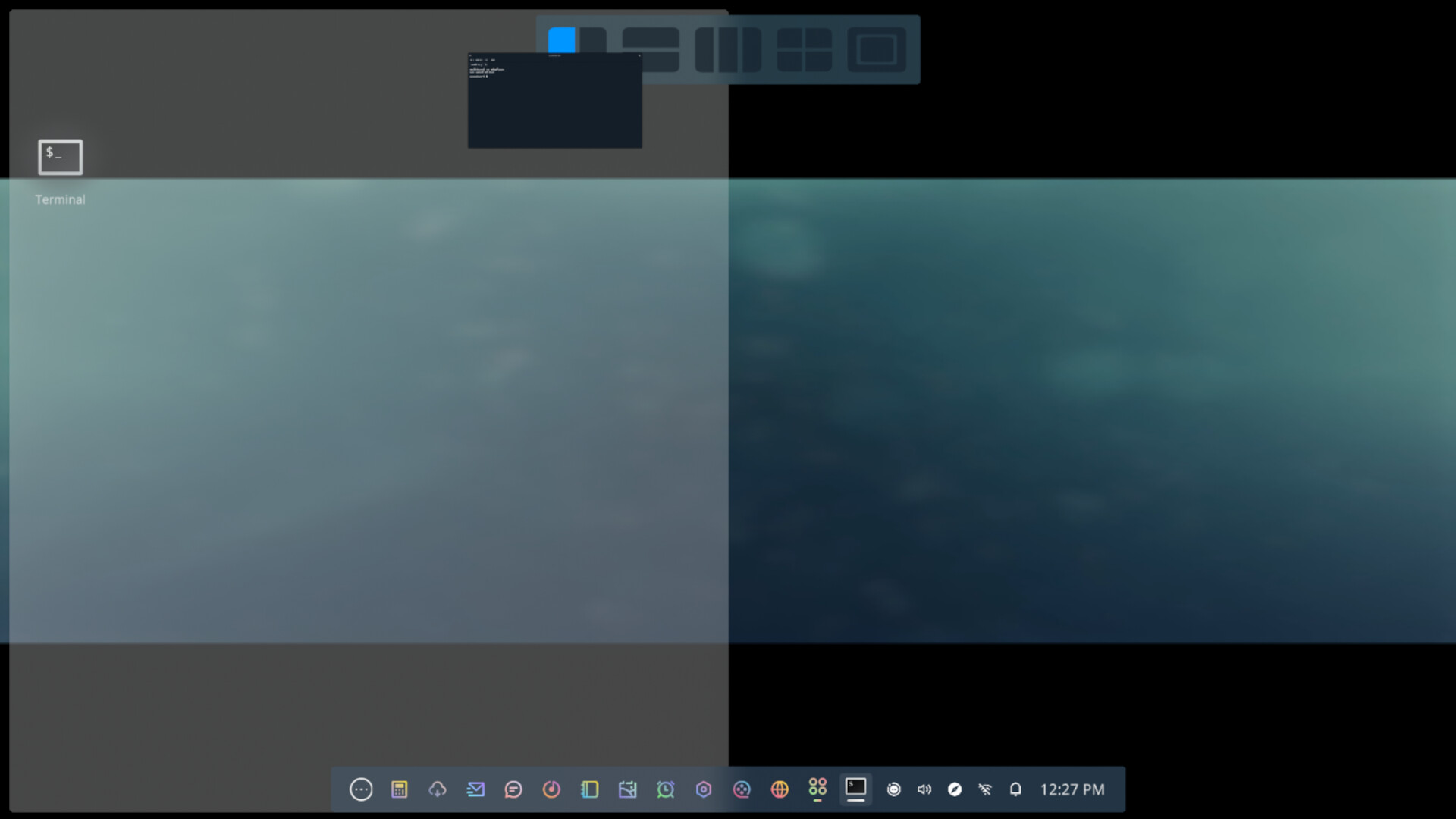
Task: Select the three-column tiling layout
Action: pyautogui.click(x=728, y=49)
